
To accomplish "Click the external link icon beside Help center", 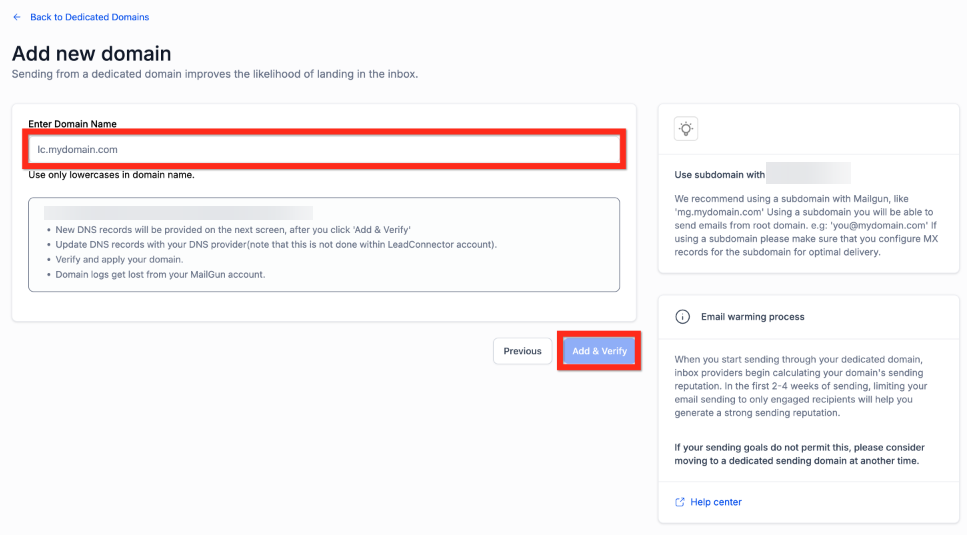I will tap(680, 502).
